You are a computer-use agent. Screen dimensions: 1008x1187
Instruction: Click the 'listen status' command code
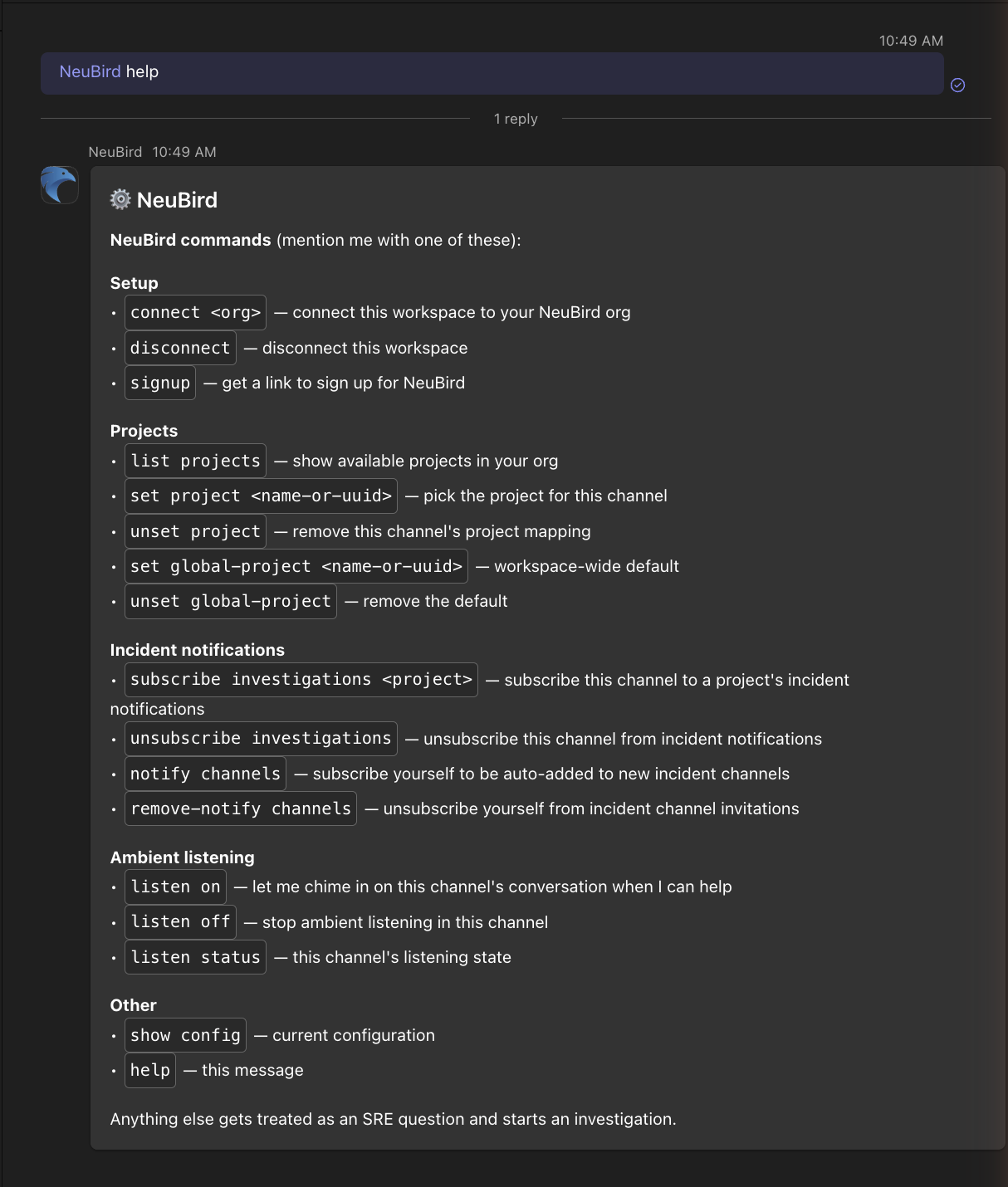click(x=196, y=957)
